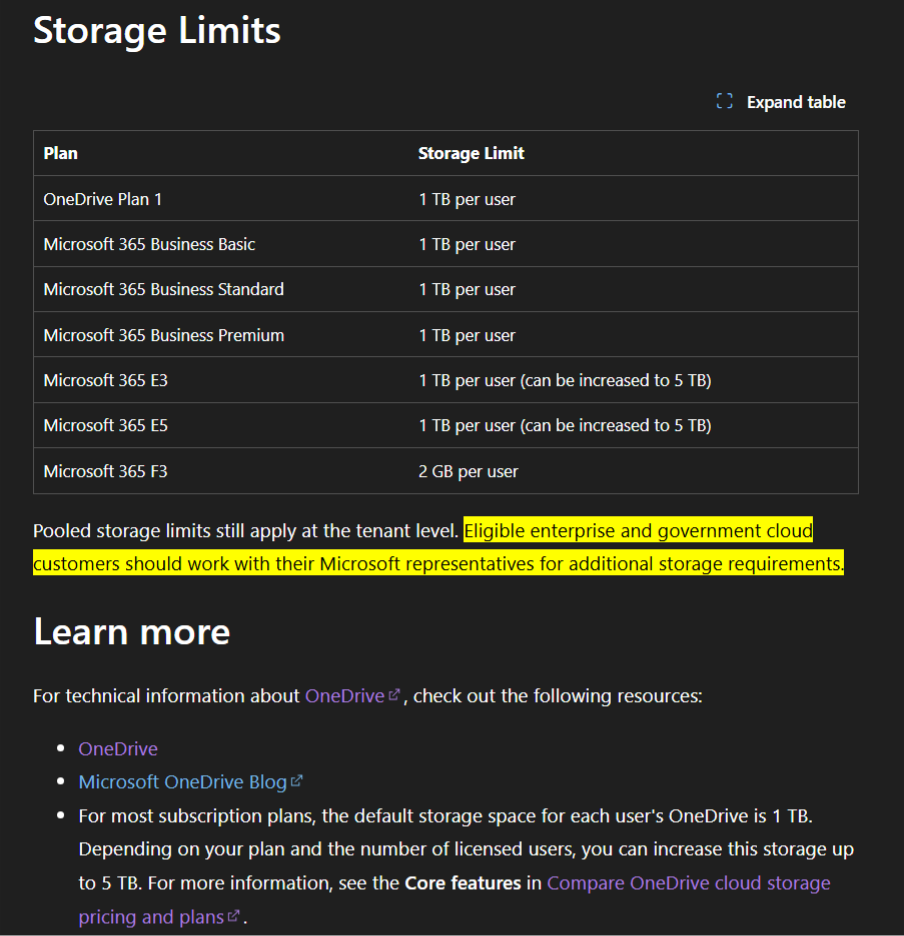
Task: Click the Expand table button
Action: (x=781, y=102)
